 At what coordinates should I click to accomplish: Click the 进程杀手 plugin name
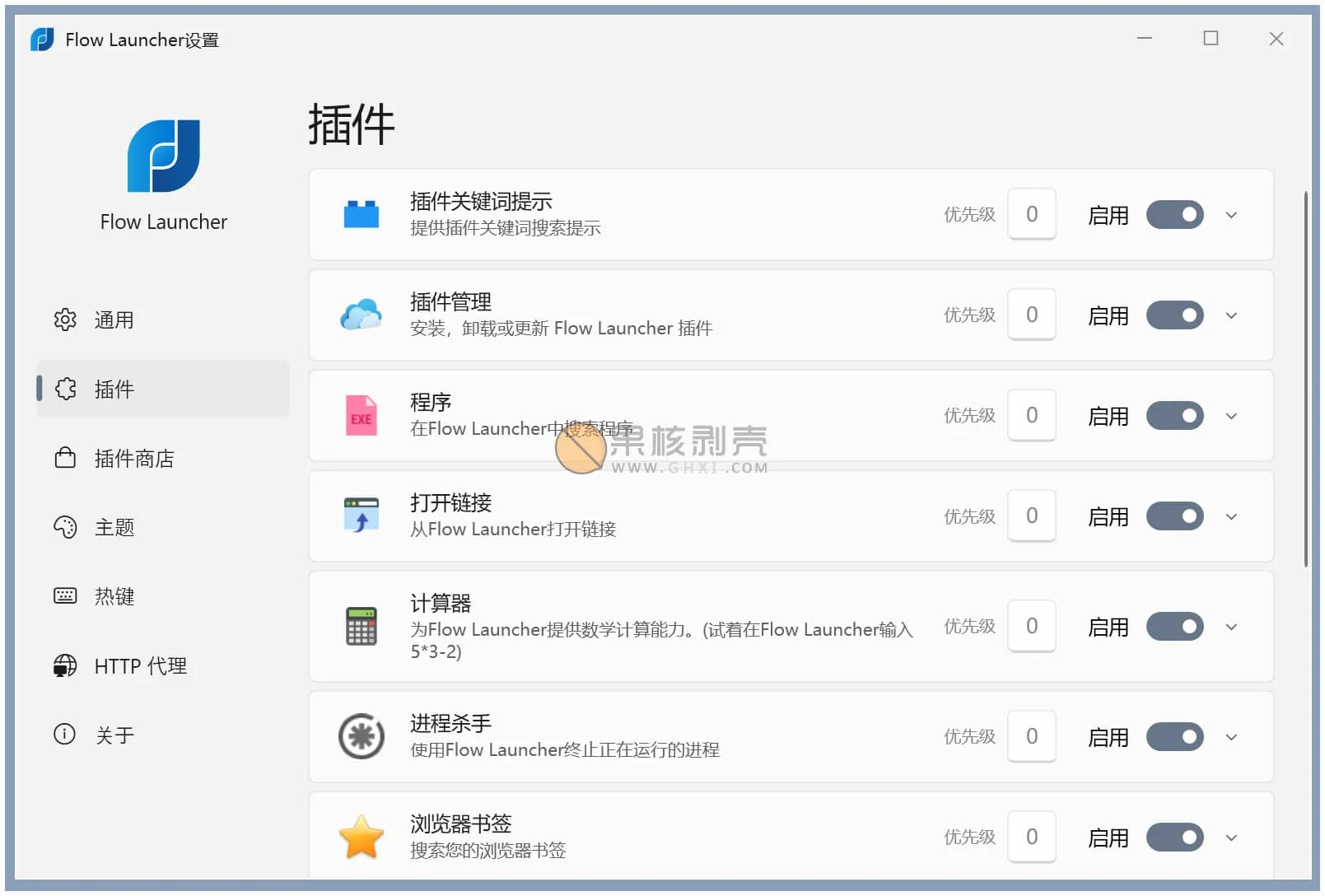(x=450, y=724)
